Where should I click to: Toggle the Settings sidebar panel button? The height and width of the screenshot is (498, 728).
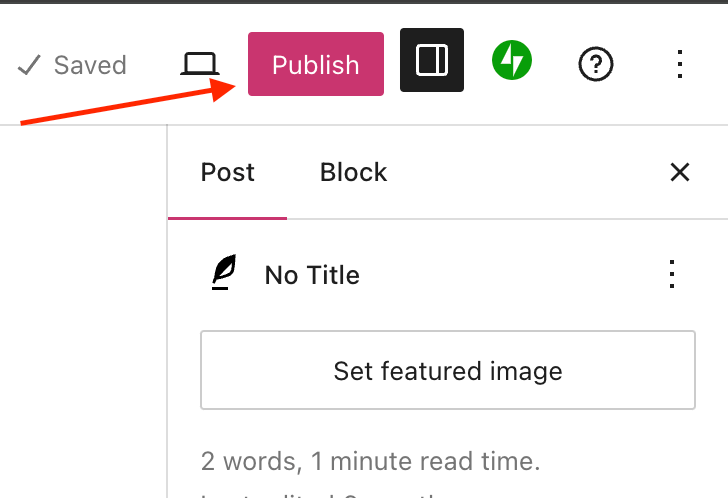432,63
